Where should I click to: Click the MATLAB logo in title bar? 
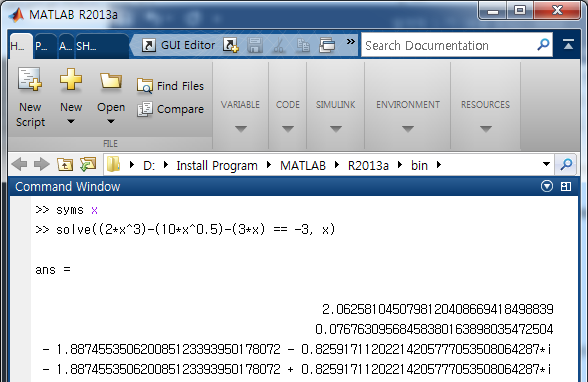click(x=16, y=14)
